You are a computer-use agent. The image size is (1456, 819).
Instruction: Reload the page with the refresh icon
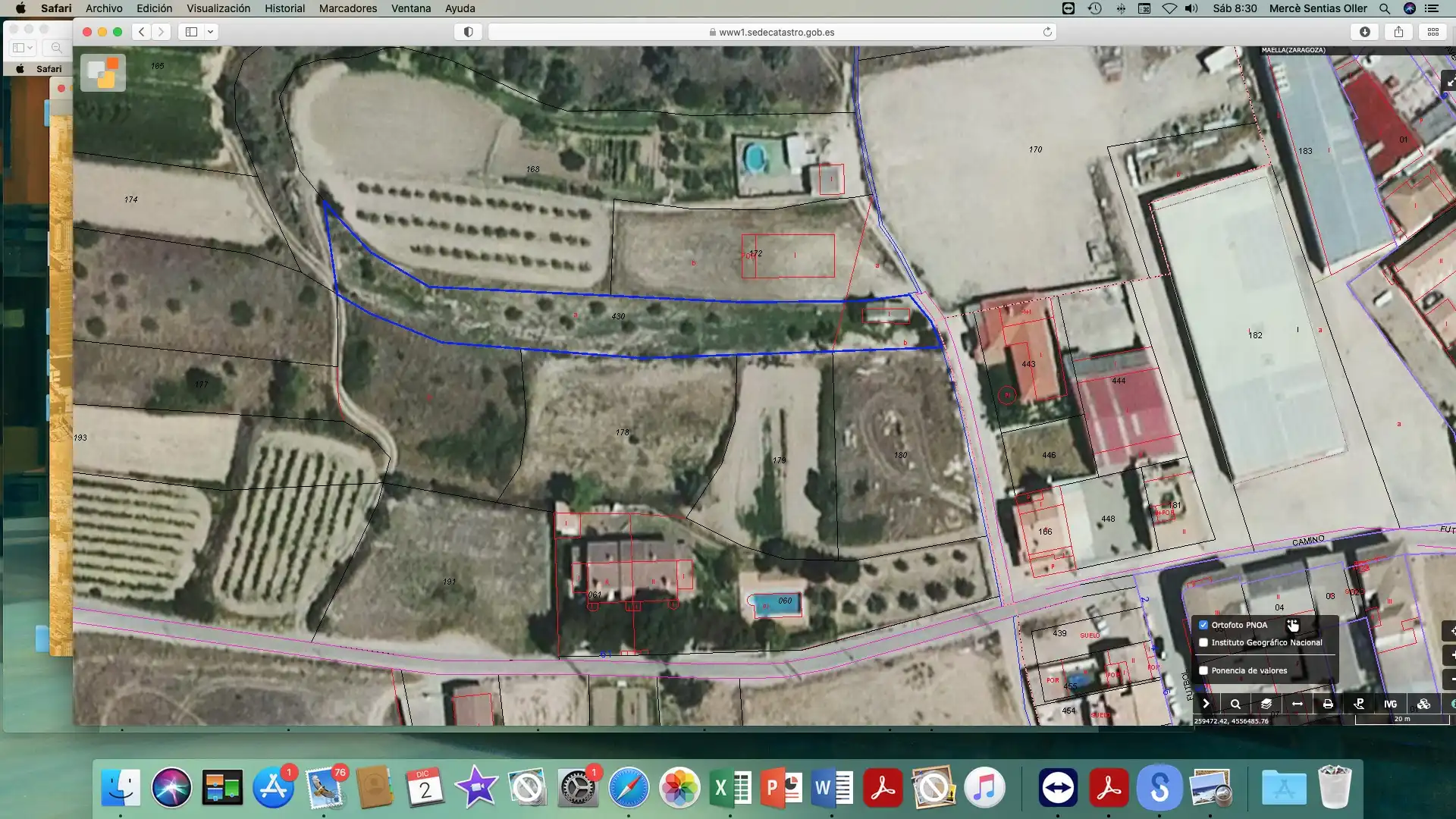1047,32
